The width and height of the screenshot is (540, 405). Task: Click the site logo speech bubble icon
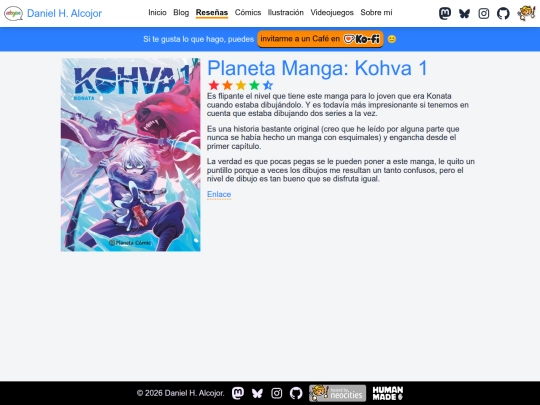pyautogui.click(x=13, y=13)
